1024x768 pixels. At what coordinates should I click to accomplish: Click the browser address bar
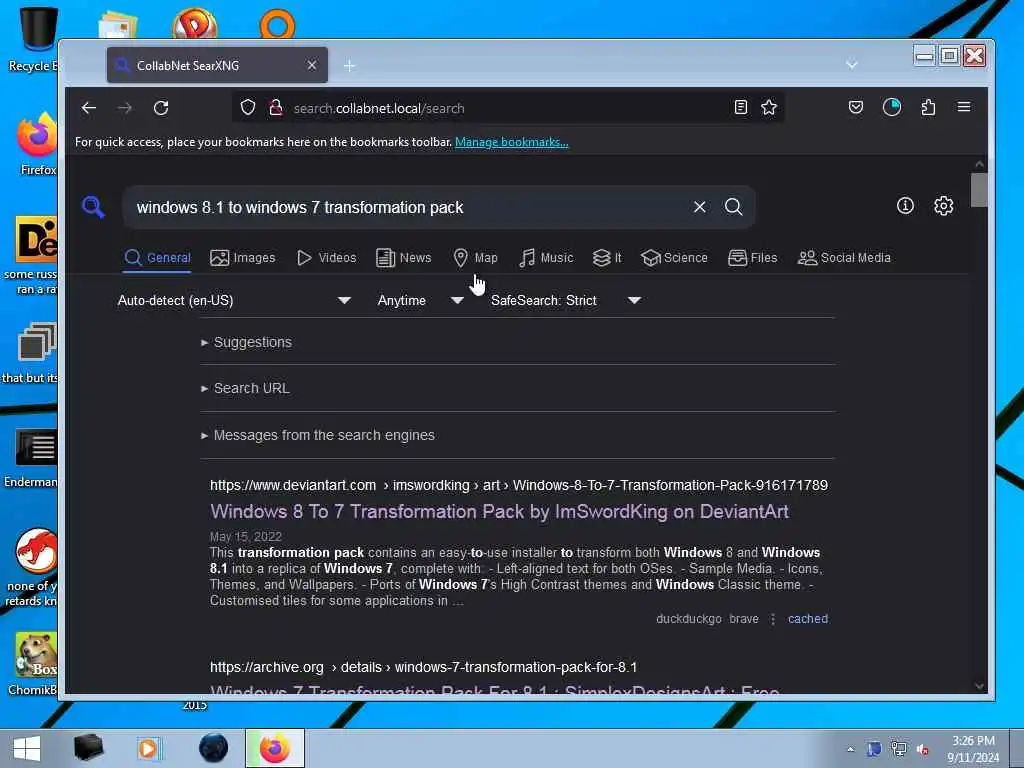[x=509, y=108]
